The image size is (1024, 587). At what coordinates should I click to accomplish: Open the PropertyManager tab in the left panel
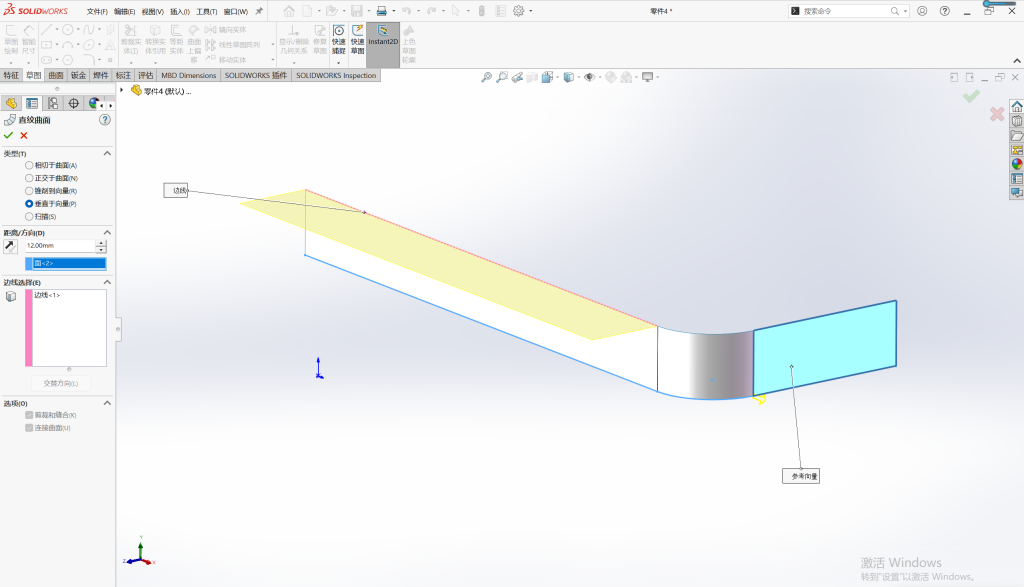(x=32, y=103)
